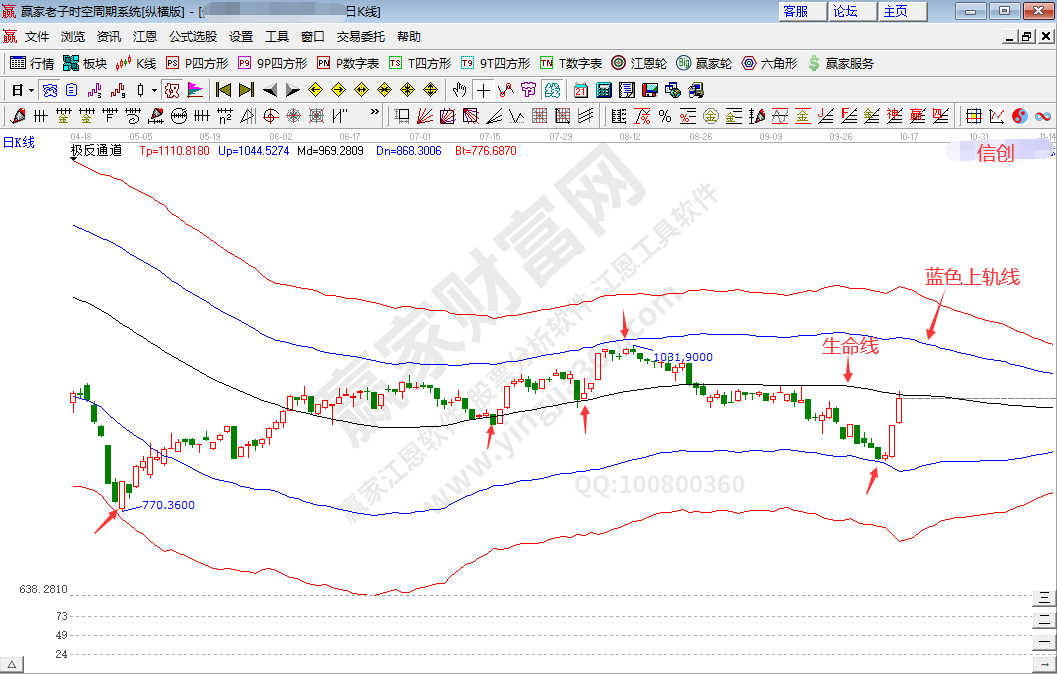Viewport: 1057px width, 674px height.
Task: Toggle the blue knot pattern icon
Action: 49,90
